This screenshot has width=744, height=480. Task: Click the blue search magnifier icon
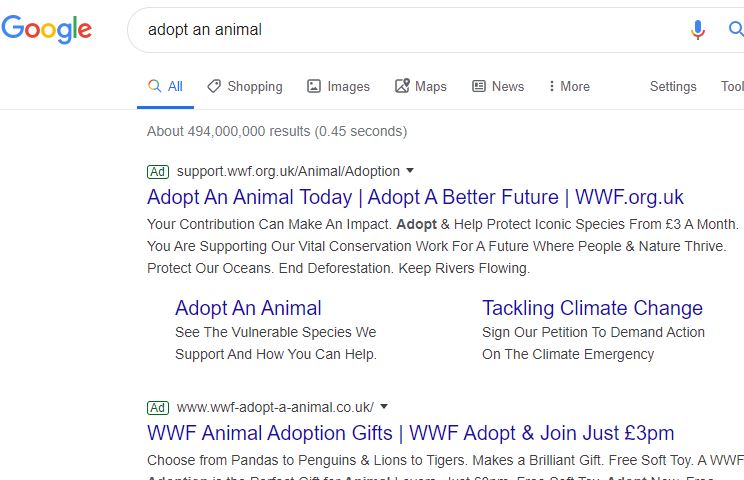point(736,29)
